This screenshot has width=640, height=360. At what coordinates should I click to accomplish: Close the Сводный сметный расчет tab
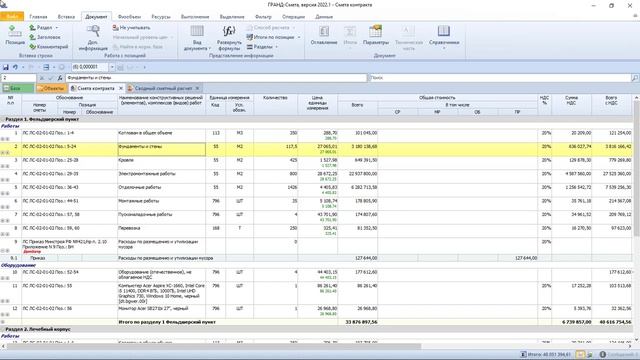(198, 88)
